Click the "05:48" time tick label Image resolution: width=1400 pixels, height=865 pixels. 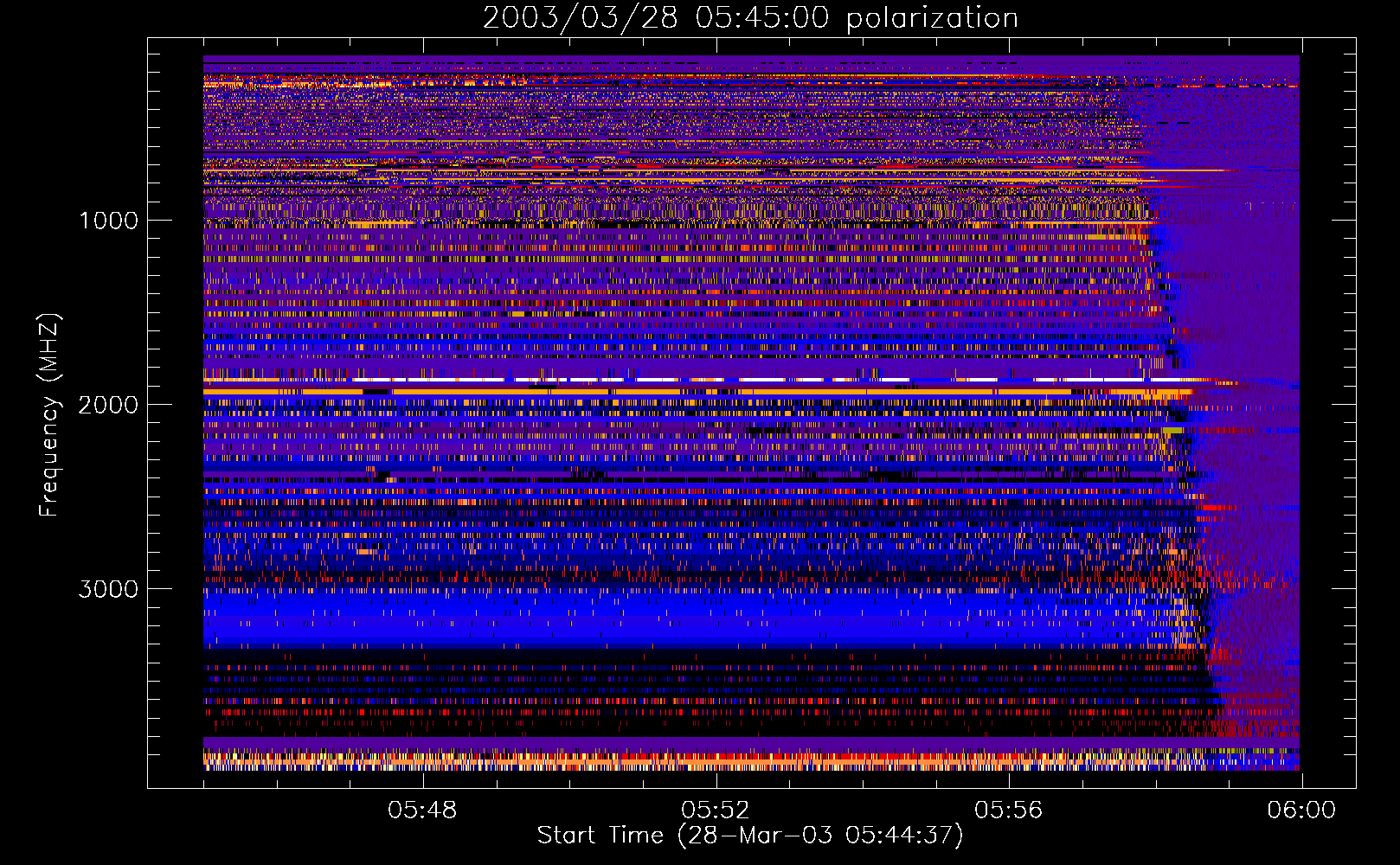tap(422, 811)
